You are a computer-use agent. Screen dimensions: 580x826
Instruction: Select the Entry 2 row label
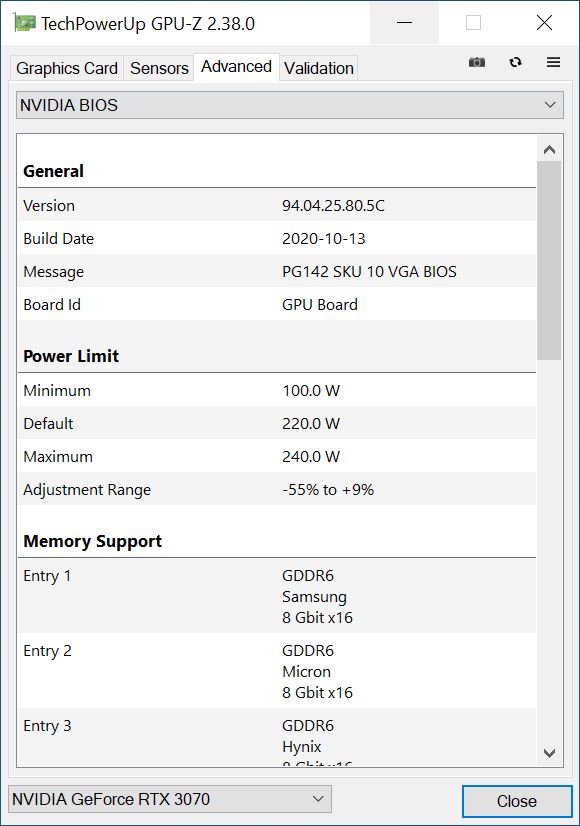click(47, 651)
